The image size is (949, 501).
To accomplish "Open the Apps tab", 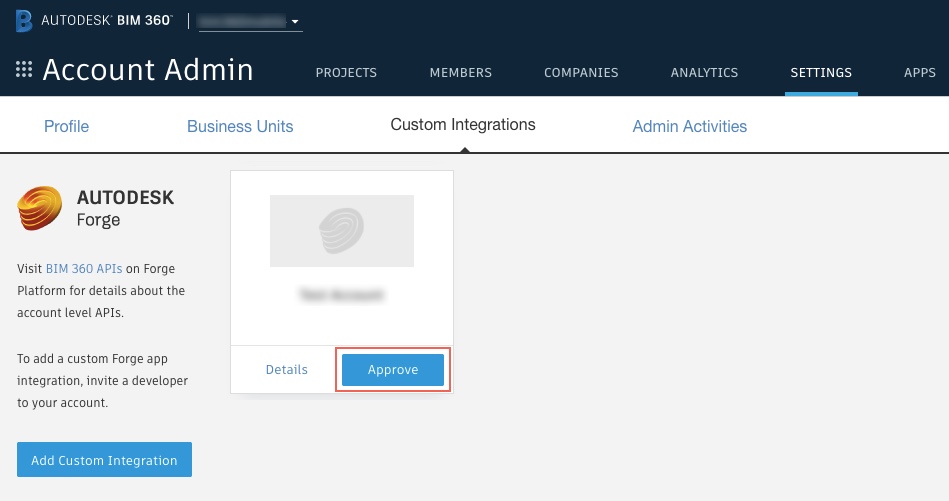I will pyautogui.click(x=919, y=73).
